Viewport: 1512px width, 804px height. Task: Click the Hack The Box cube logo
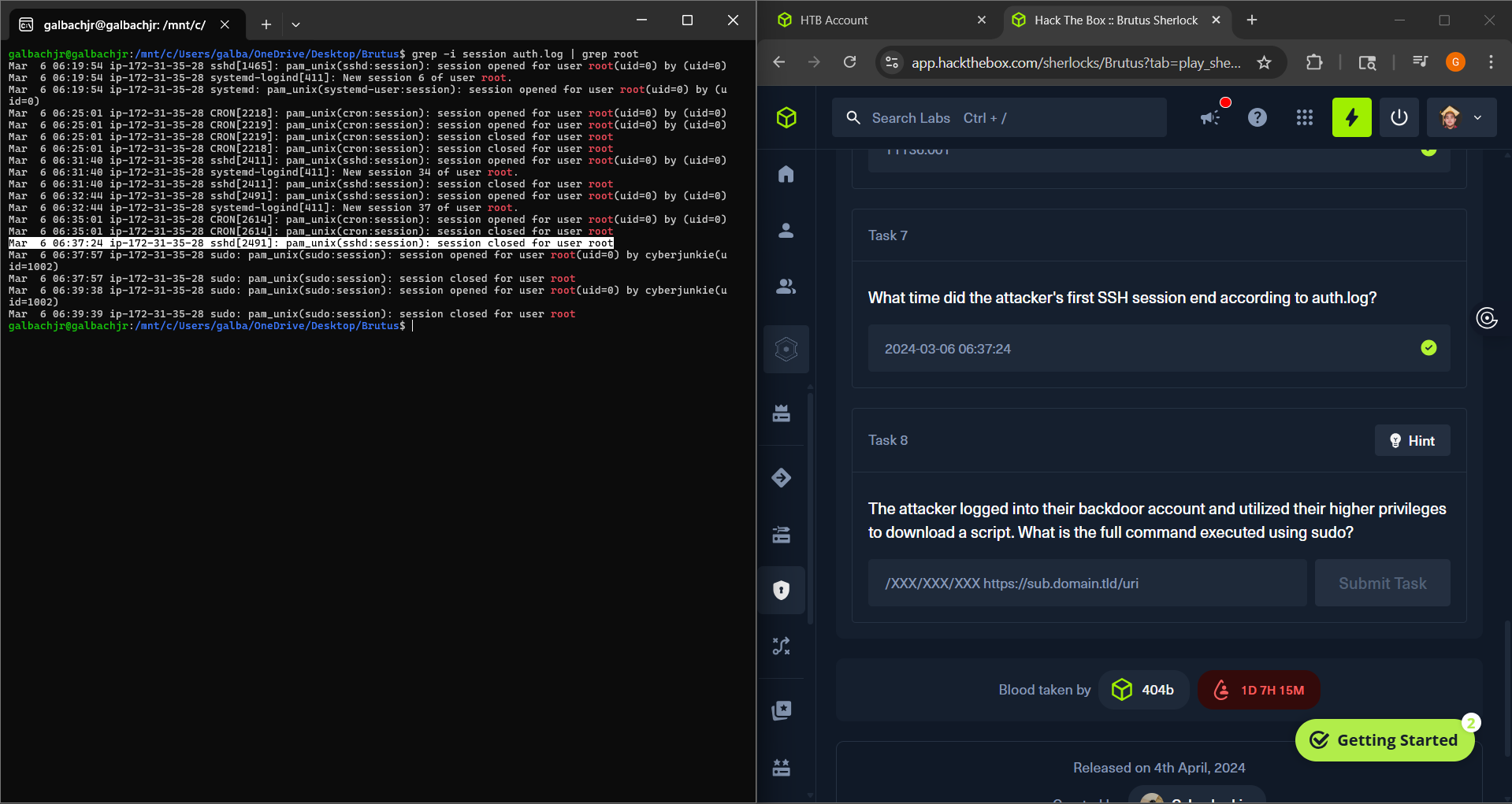[x=786, y=118]
